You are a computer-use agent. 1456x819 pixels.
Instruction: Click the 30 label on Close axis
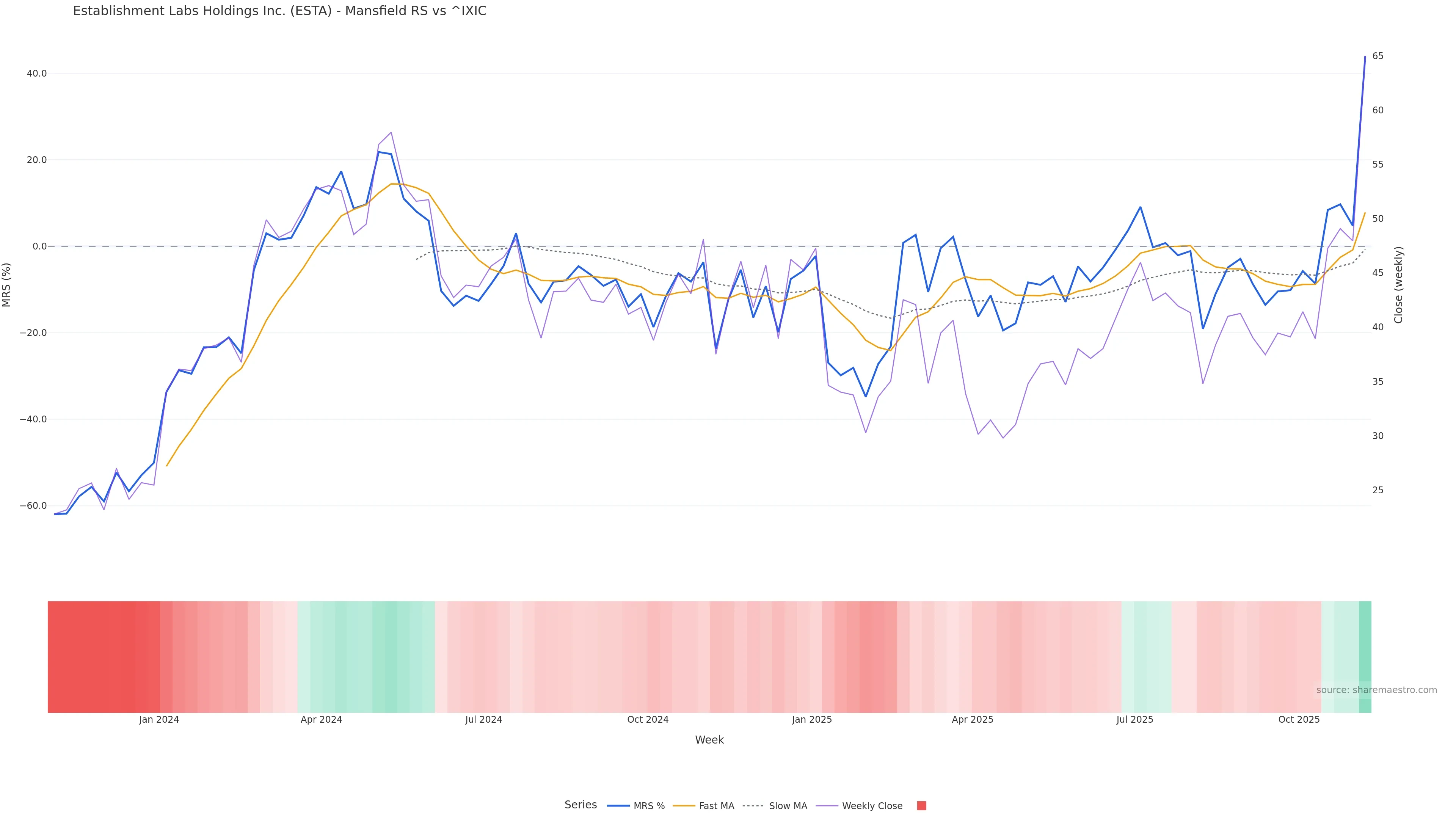tap(1378, 436)
